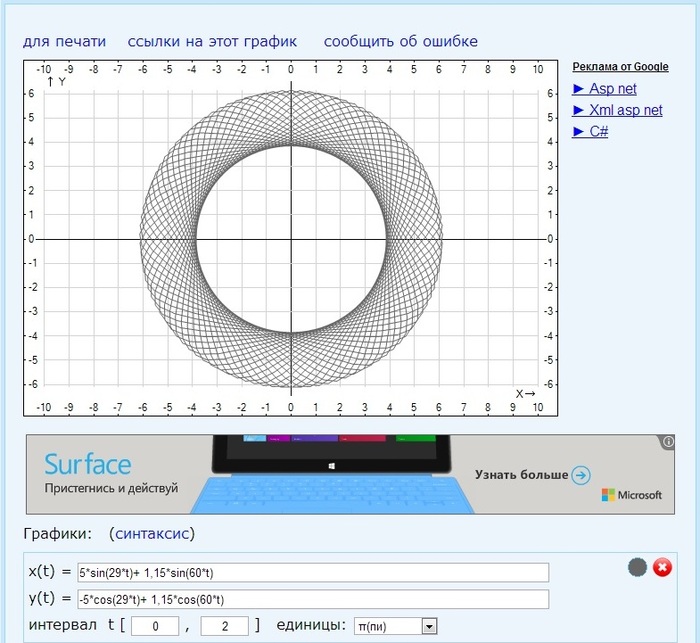
Task: Click the red delete graph icon
Action: [x=662, y=568]
